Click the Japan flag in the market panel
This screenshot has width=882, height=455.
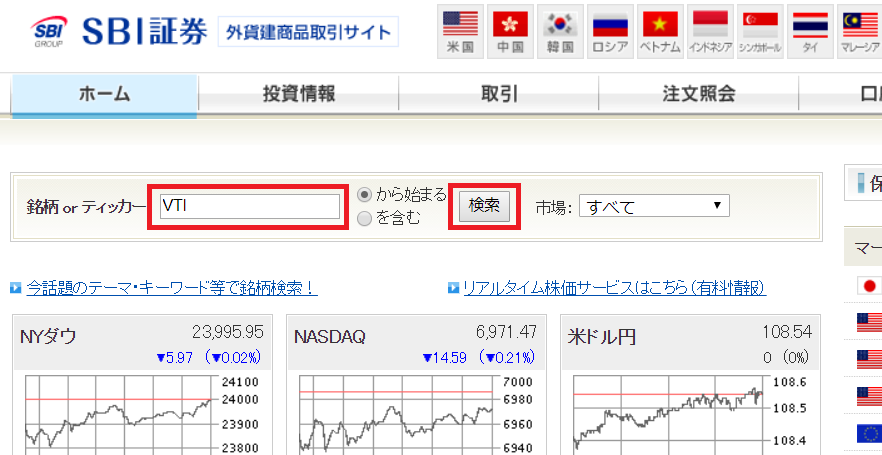click(x=869, y=286)
